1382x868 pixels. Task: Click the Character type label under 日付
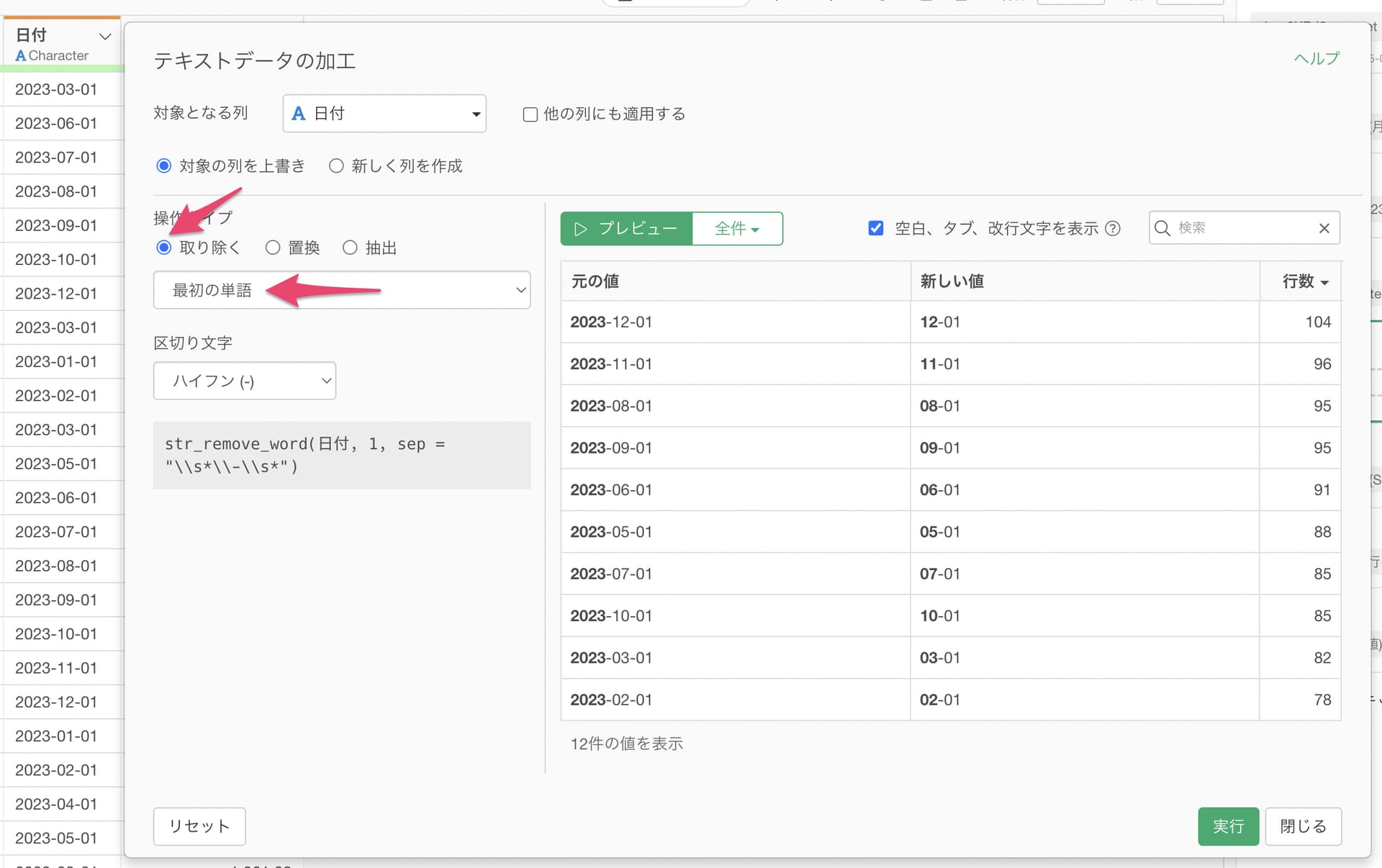coord(58,55)
